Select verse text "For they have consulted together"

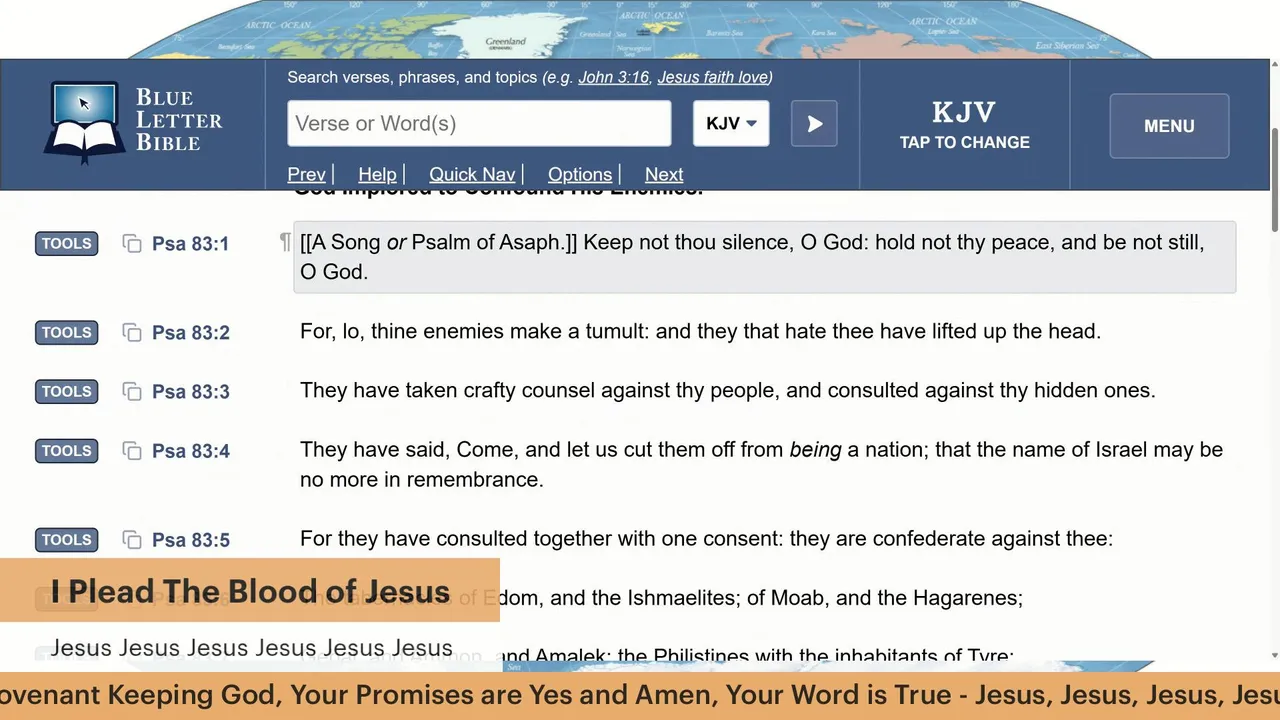(456, 538)
